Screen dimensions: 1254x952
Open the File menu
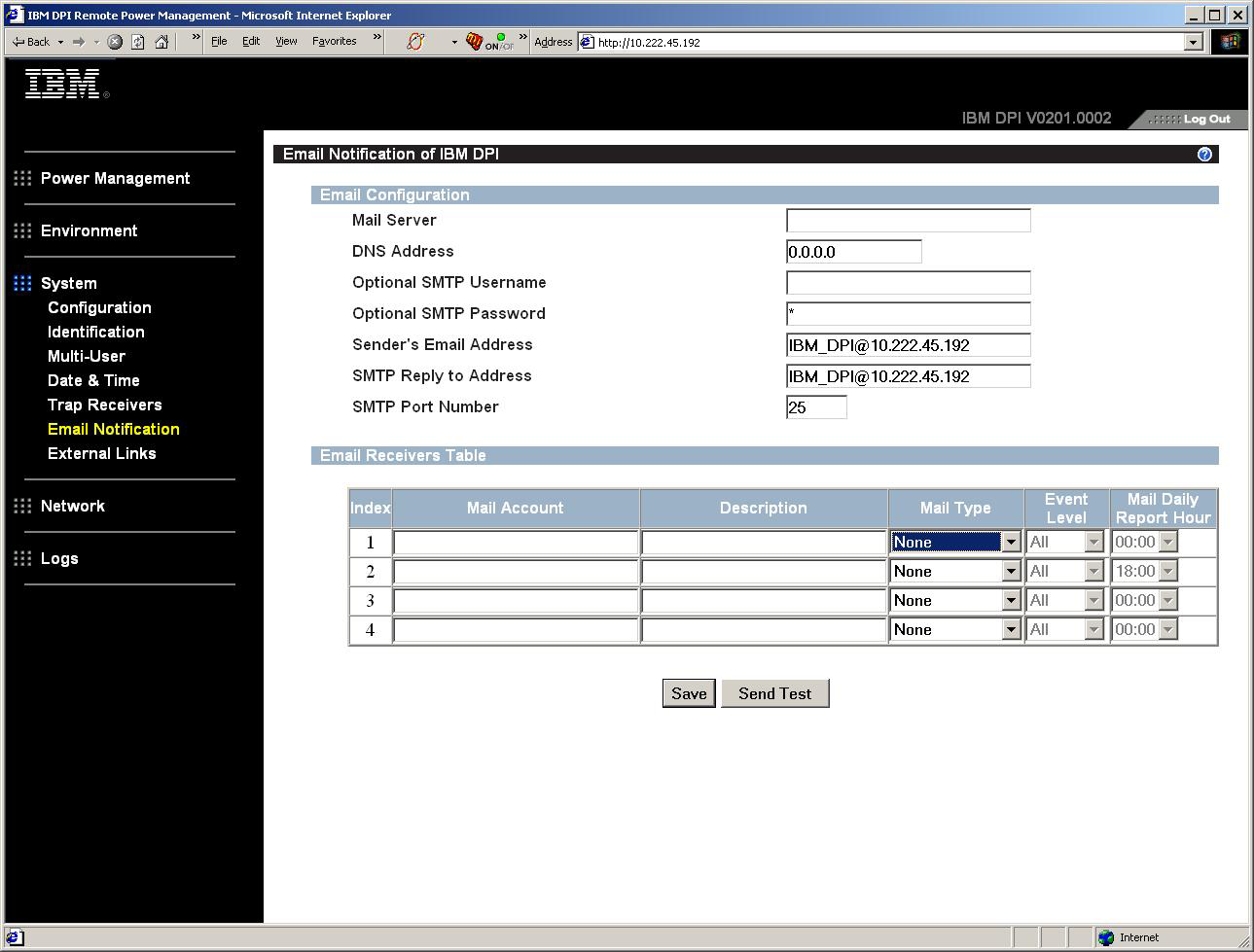click(x=219, y=42)
